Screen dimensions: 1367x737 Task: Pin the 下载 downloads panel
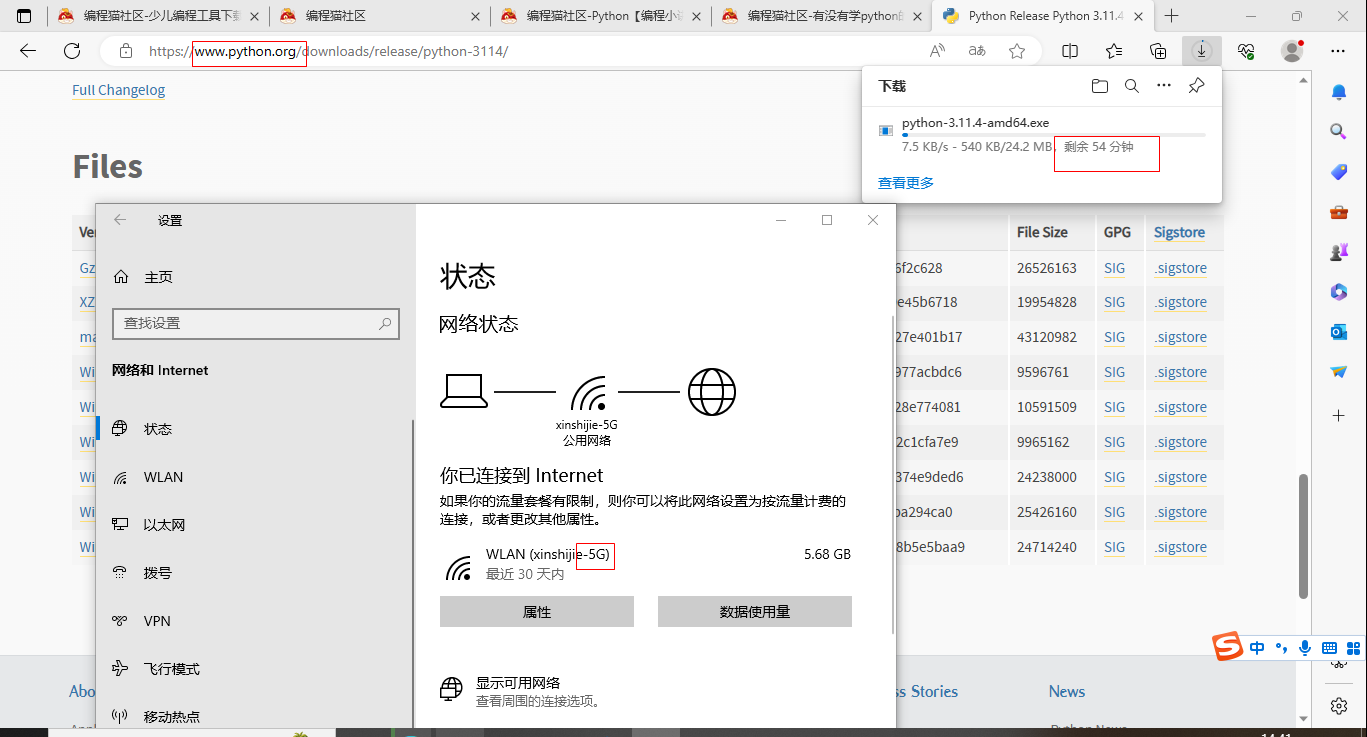[1196, 86]
